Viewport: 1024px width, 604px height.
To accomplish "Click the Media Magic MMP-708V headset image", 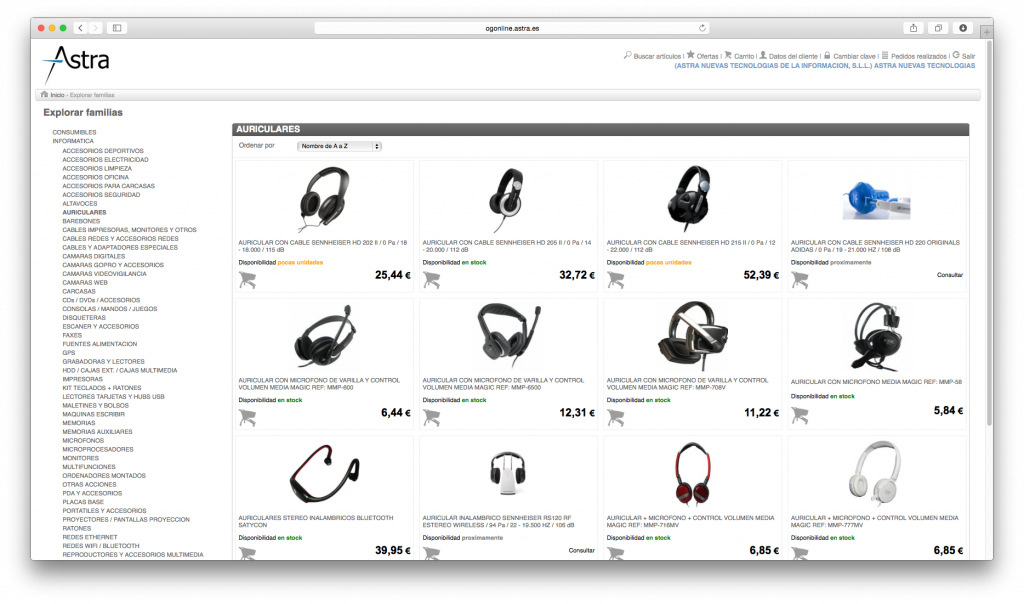I will point(692,336).
